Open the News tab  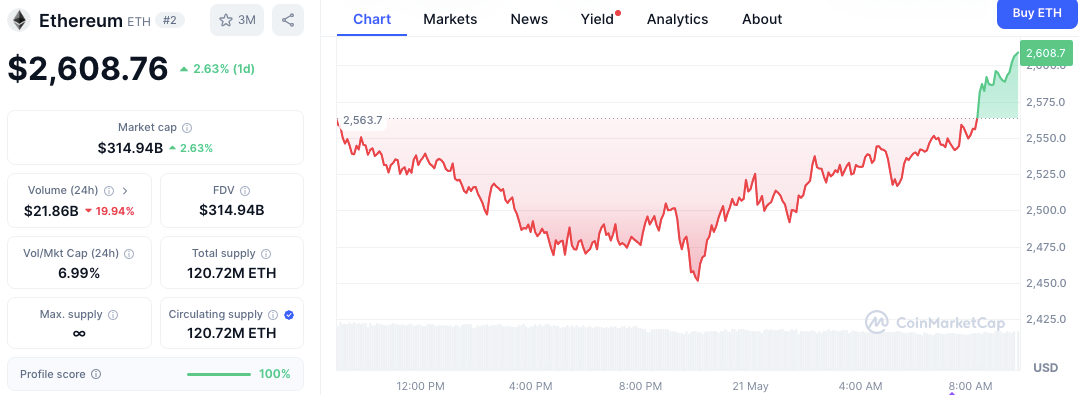pyautogui.click(x=529, y=19)
